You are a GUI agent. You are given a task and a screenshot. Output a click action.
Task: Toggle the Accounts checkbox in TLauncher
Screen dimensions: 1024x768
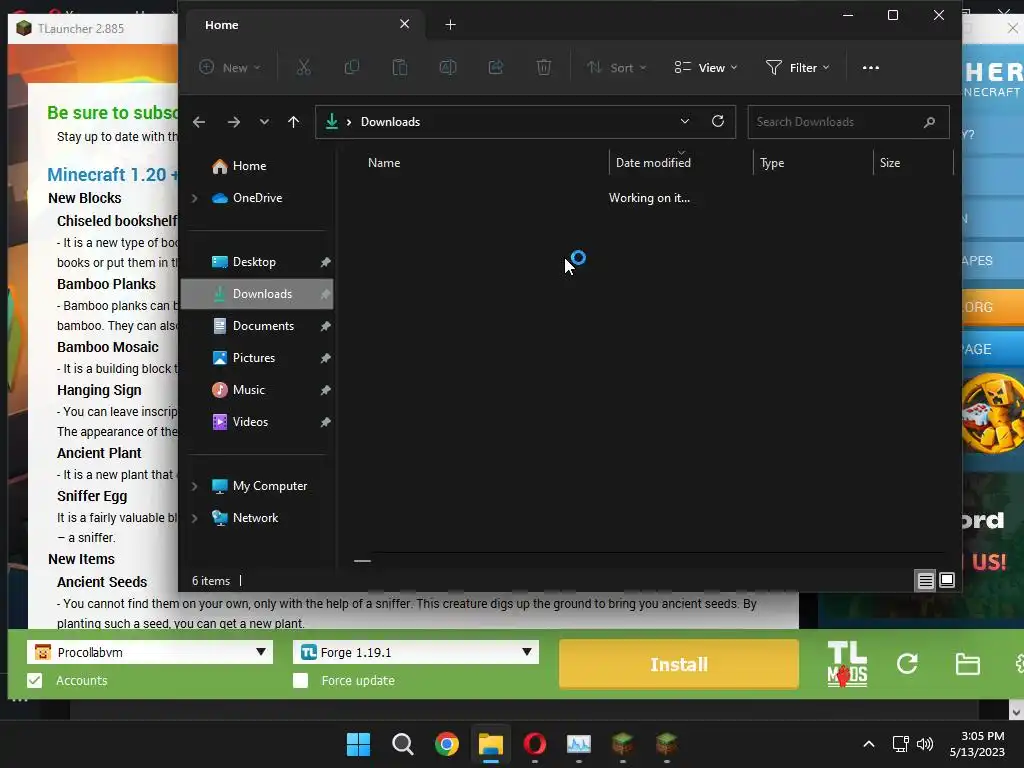(35, 680)
